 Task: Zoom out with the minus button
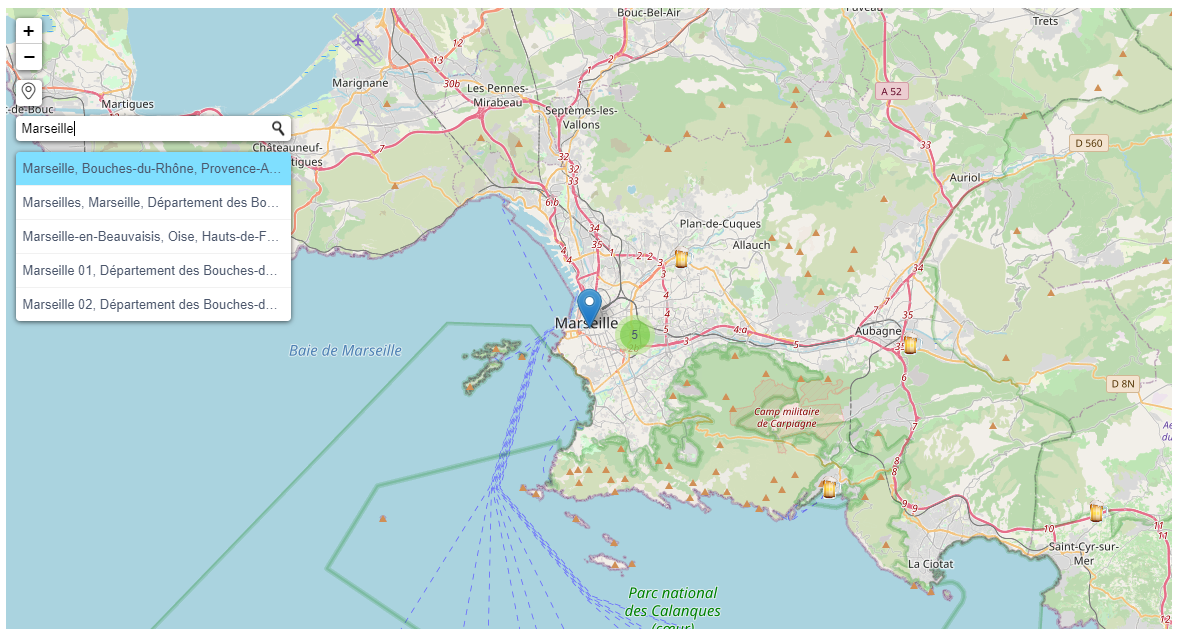click(x=29, y=57)
